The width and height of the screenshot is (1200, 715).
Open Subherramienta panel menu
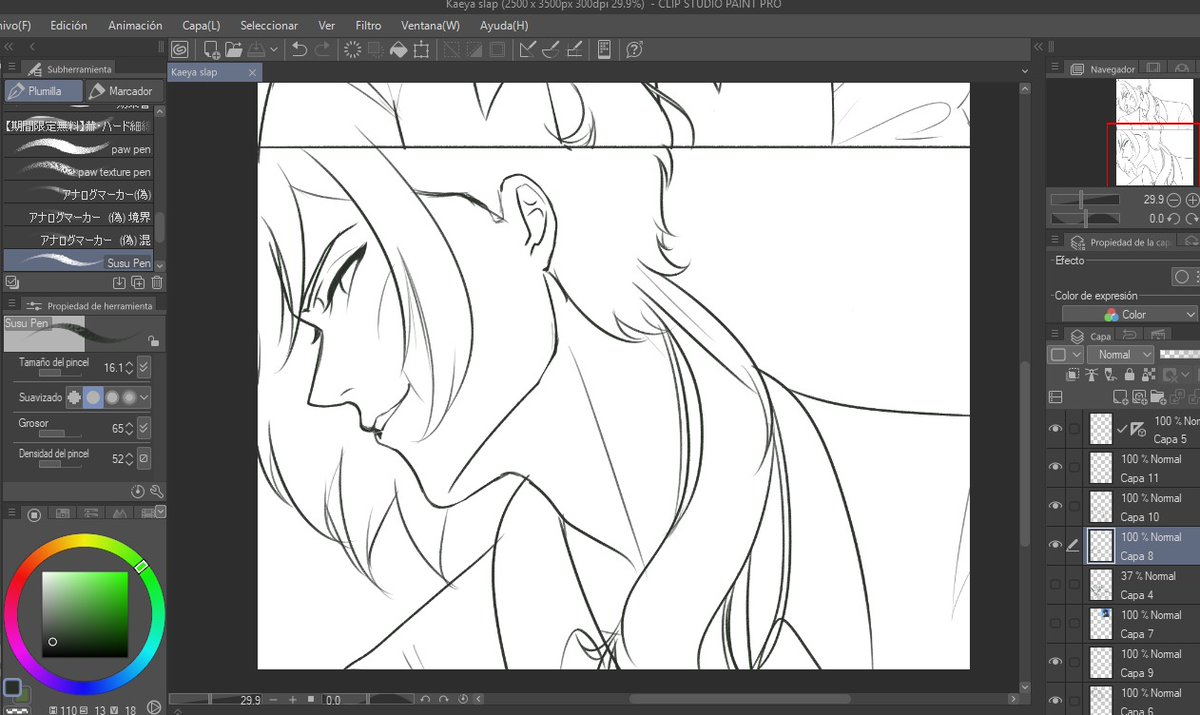(x=12, y=68)
